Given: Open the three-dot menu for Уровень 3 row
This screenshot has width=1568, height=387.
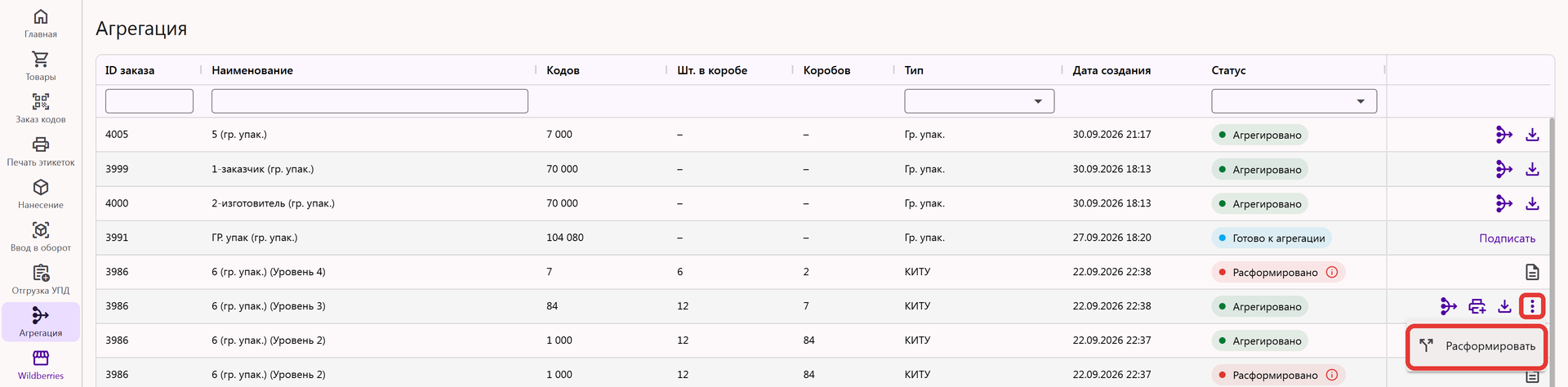Looking at the screenshot, I should pos(1532,306).
